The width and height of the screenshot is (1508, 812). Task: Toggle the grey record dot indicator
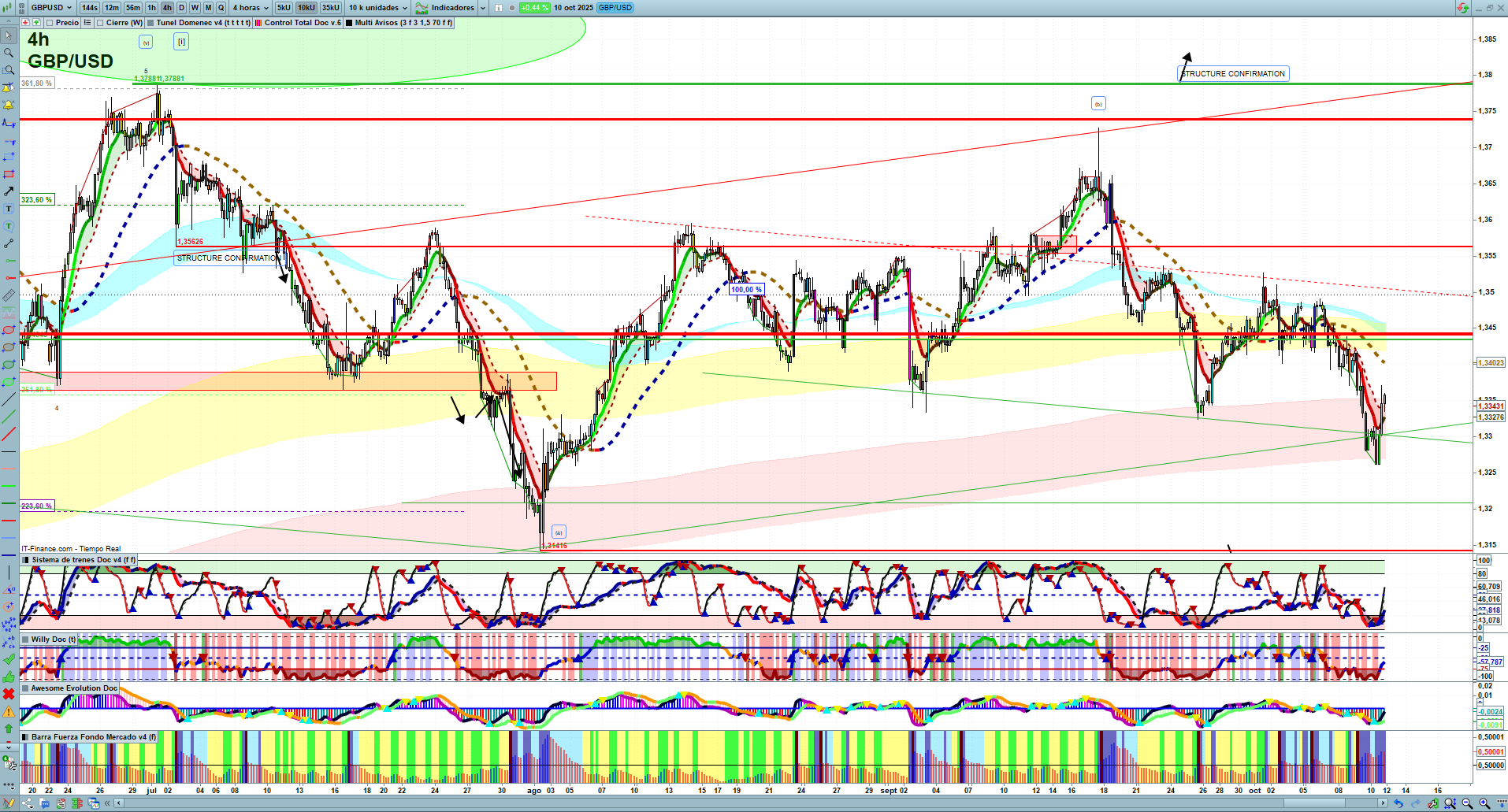point(512,8)
